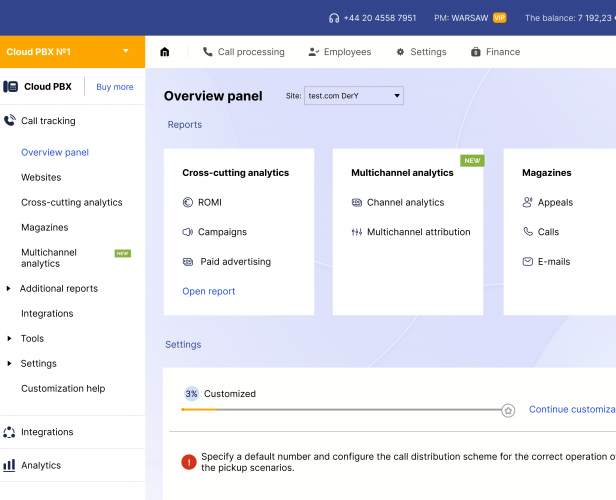
Task: Click the Settings gear icon in top navigation
Action: point(400,52)
